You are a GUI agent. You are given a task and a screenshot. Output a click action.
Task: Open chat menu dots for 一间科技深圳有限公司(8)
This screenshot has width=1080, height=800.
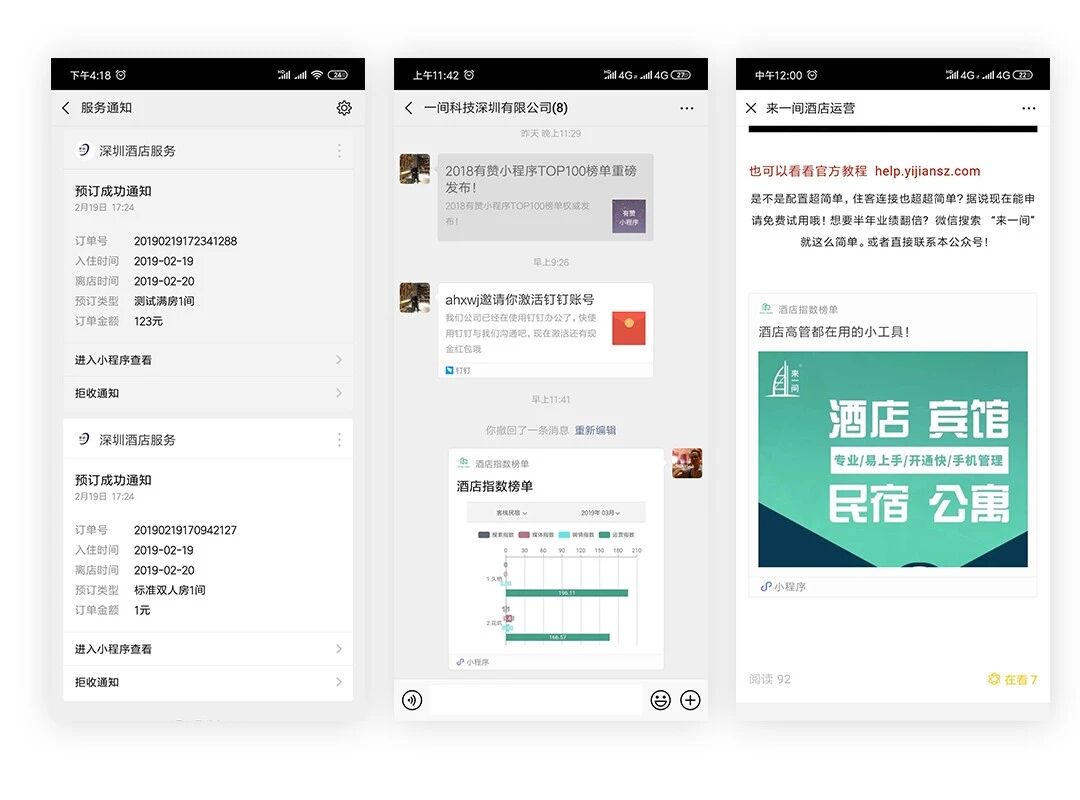point(687,108)
